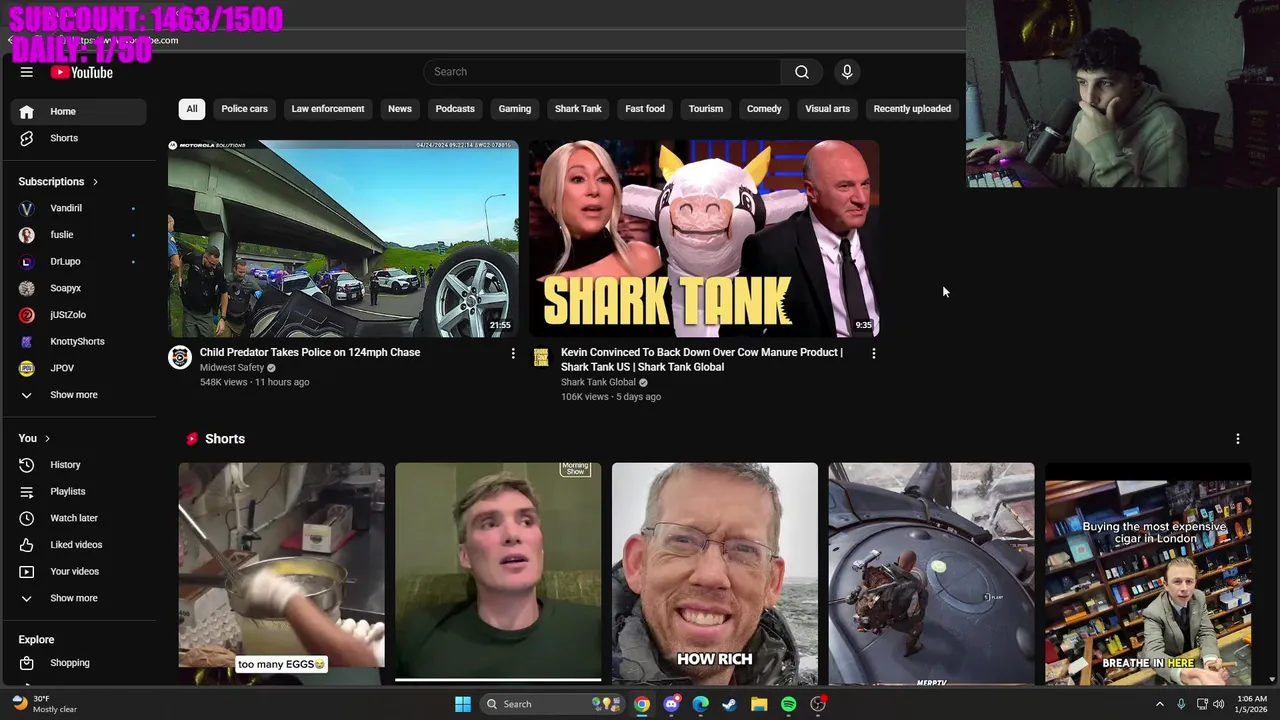This screenshot has width=1280, height=720.
Task: Open Spotify from the taskbar
Action: (x=789, y=704)
